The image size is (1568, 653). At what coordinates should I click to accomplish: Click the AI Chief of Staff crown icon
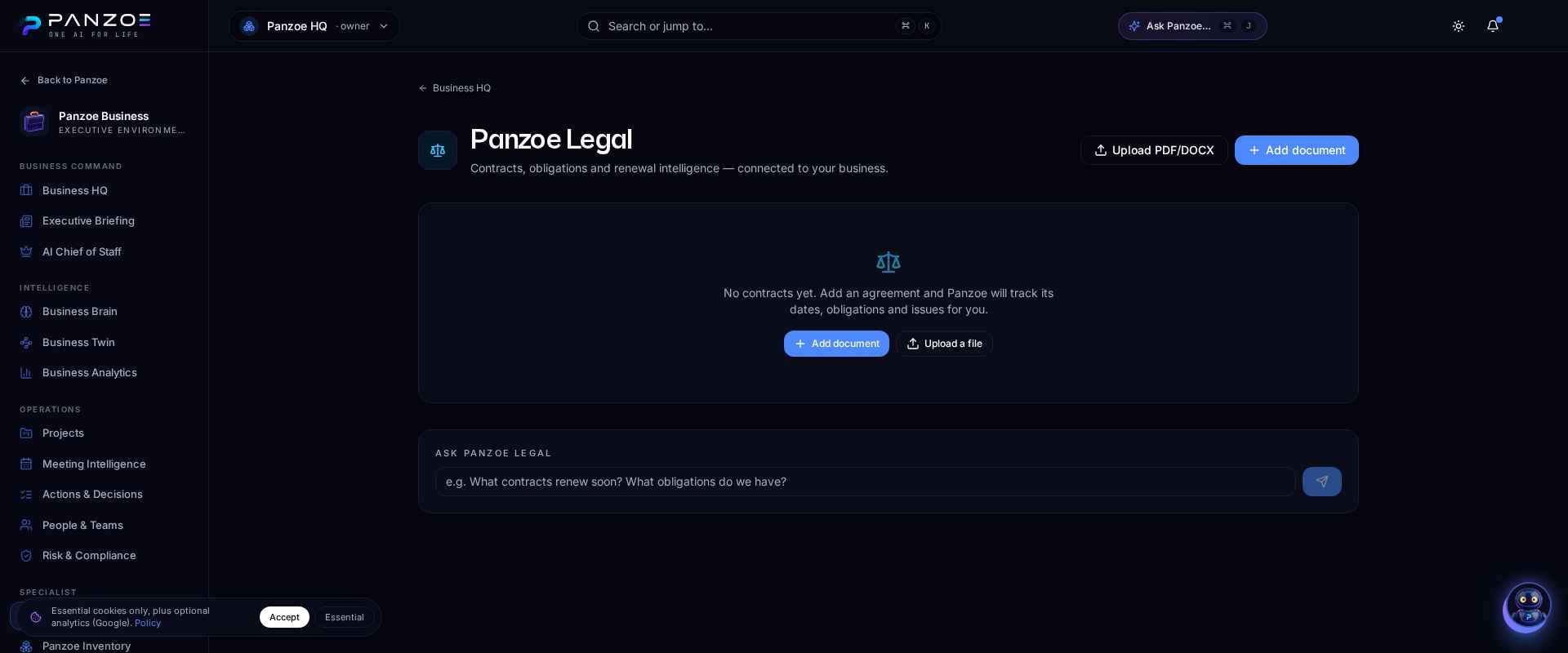pyautogui.click(x=26, y=251)
